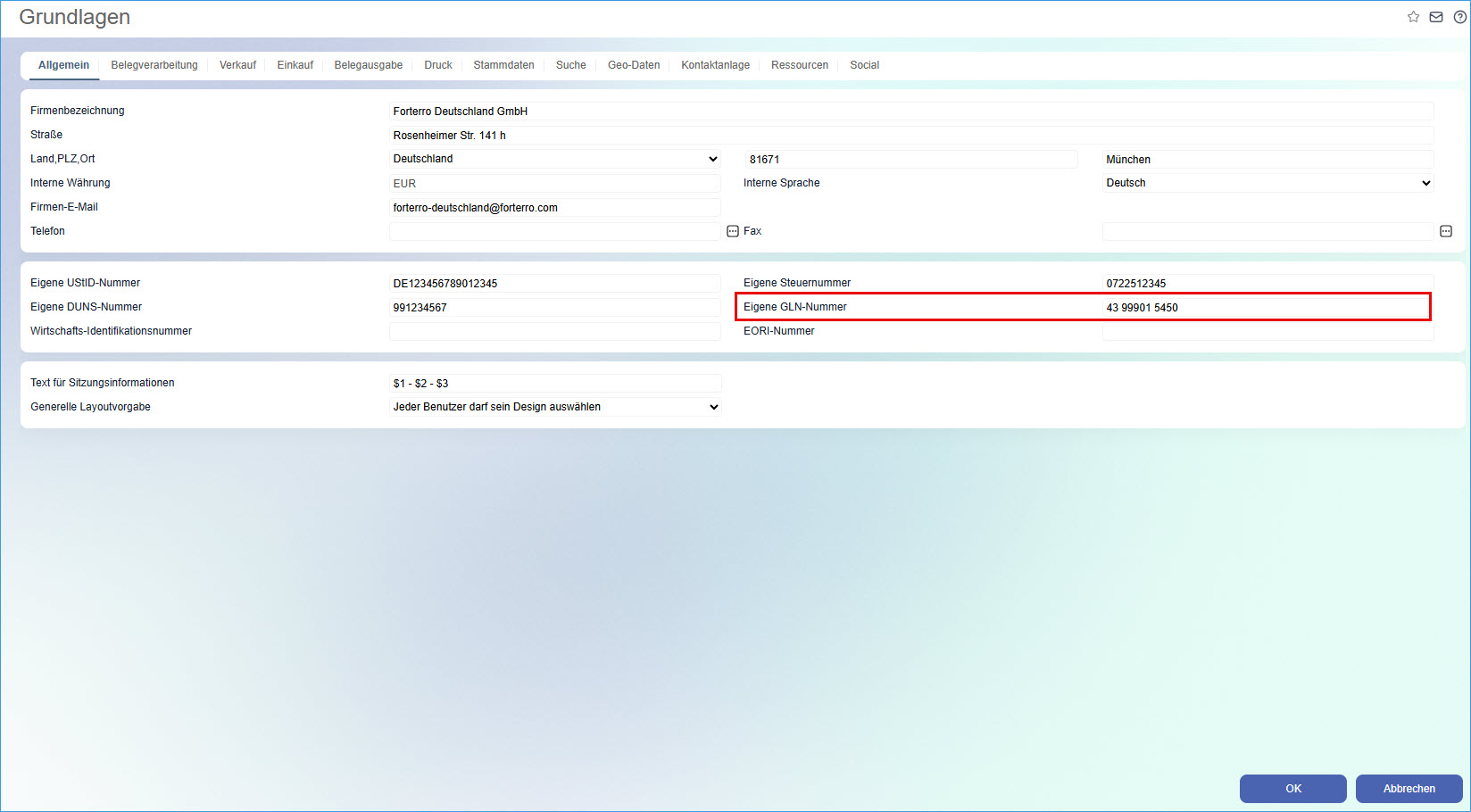This screenshot has width=1471, height=812.
Task: Focus the empty EORI-Nummer input field
Action: pyautogui.click(x=1267, y=332)
